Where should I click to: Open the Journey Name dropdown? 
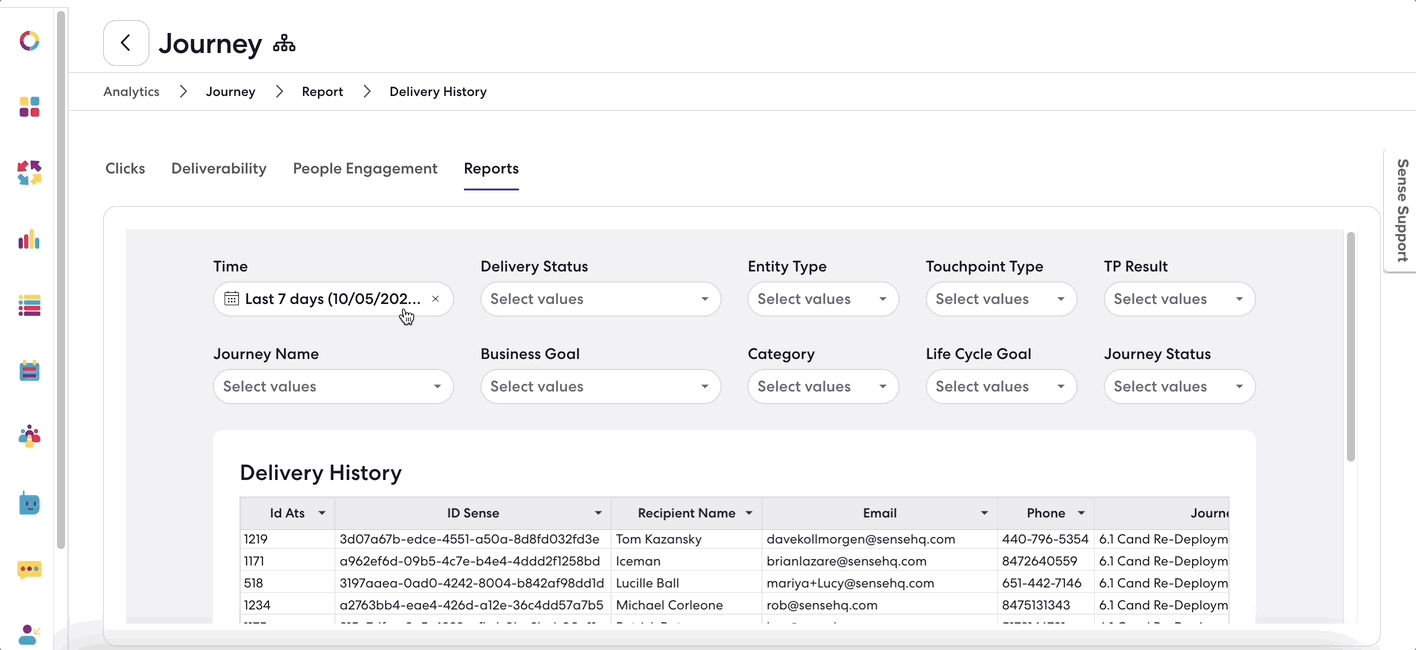pyautogui.click(x=333, y=386)
